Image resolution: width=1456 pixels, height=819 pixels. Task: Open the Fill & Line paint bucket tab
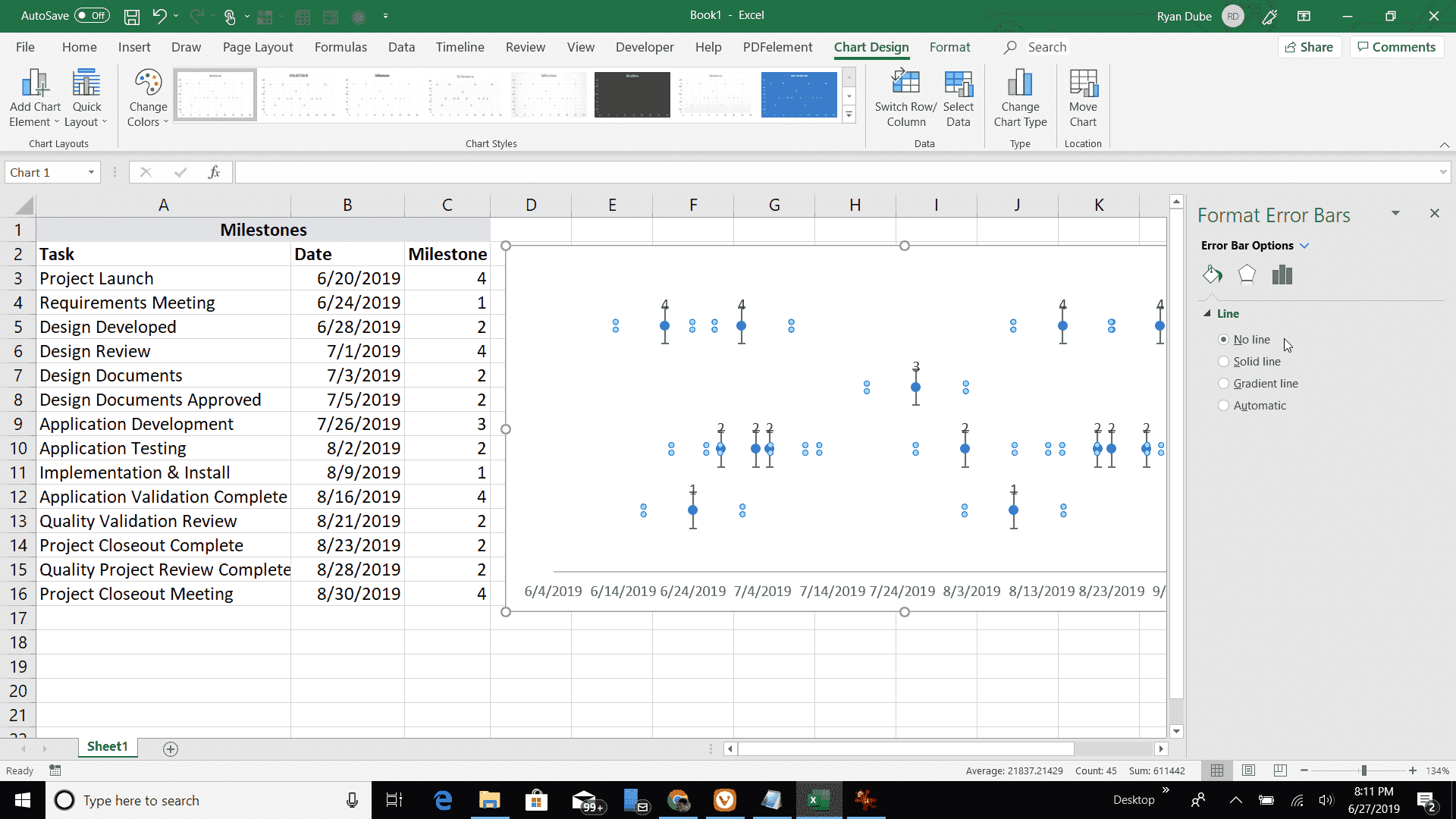[1212, 275]
